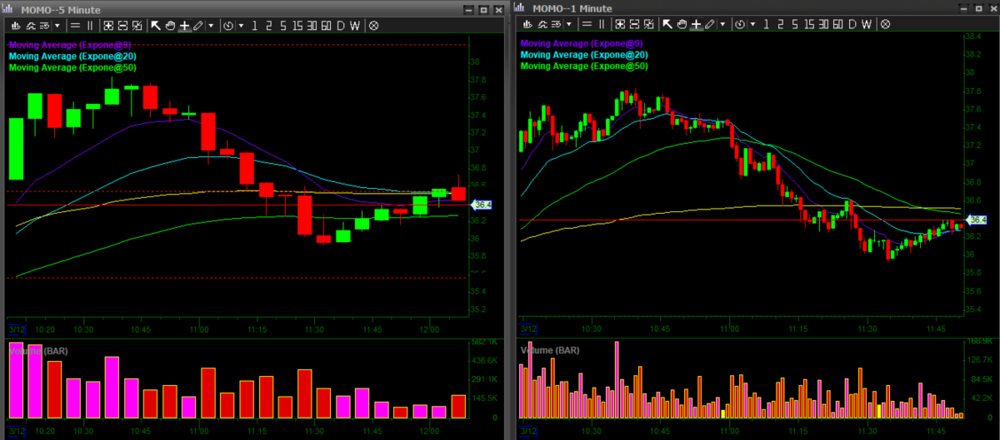Select the W weekly interval in 1 Minute chart
The image size is (1000, 440).
(x=868, y=24)
